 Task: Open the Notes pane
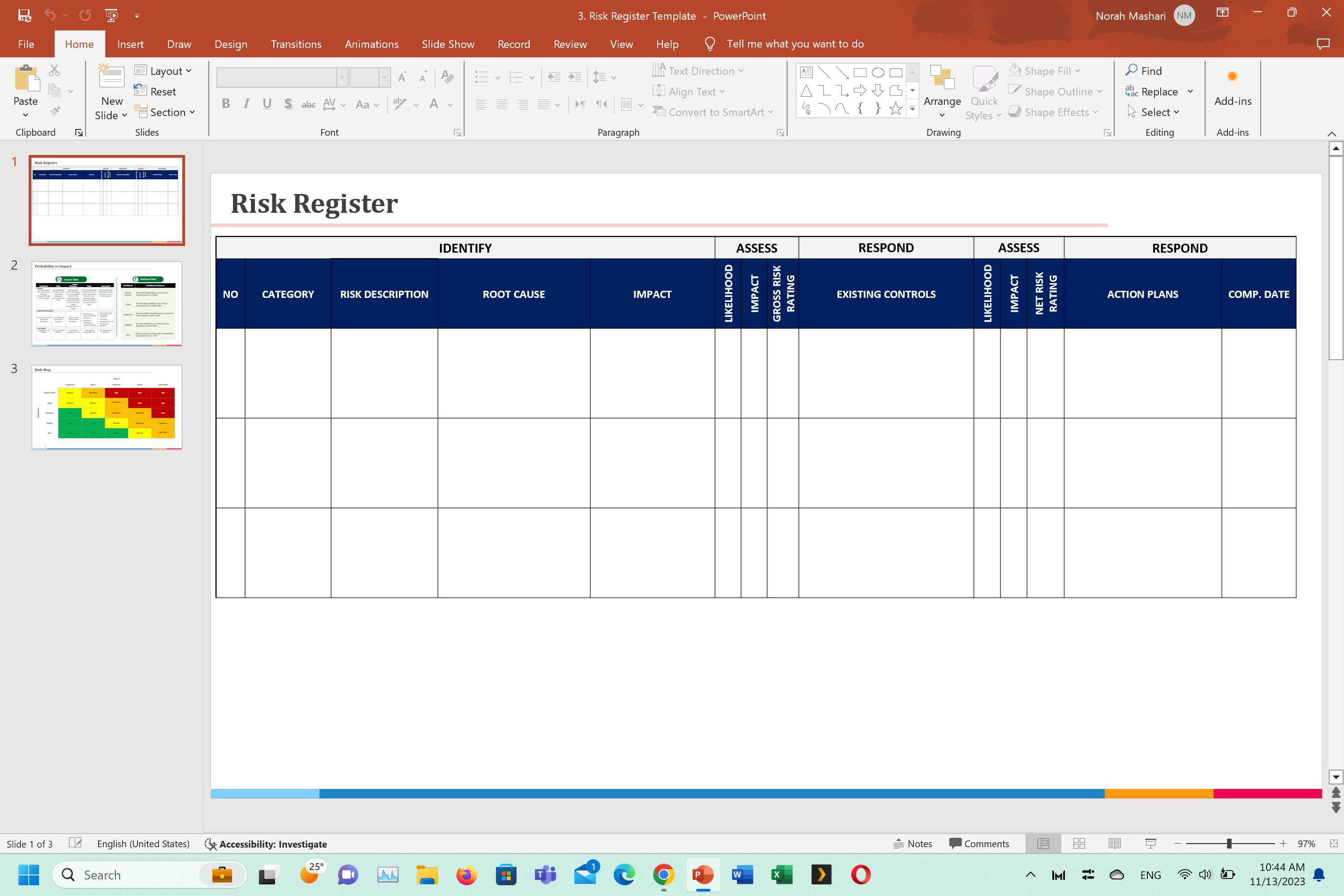point(913,844)
